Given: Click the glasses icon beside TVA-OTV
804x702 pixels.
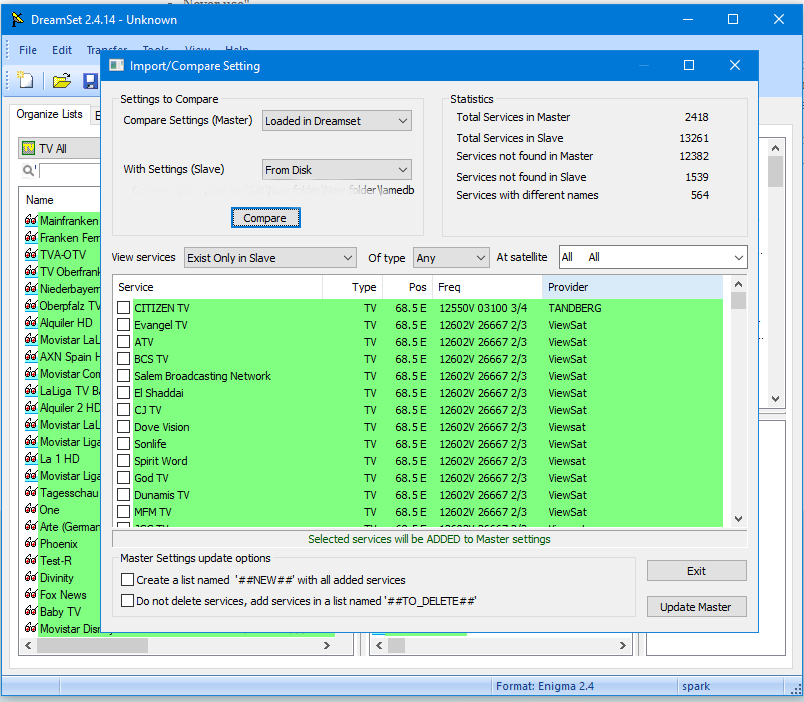Looking at the screenshot, I should (31, 254).
